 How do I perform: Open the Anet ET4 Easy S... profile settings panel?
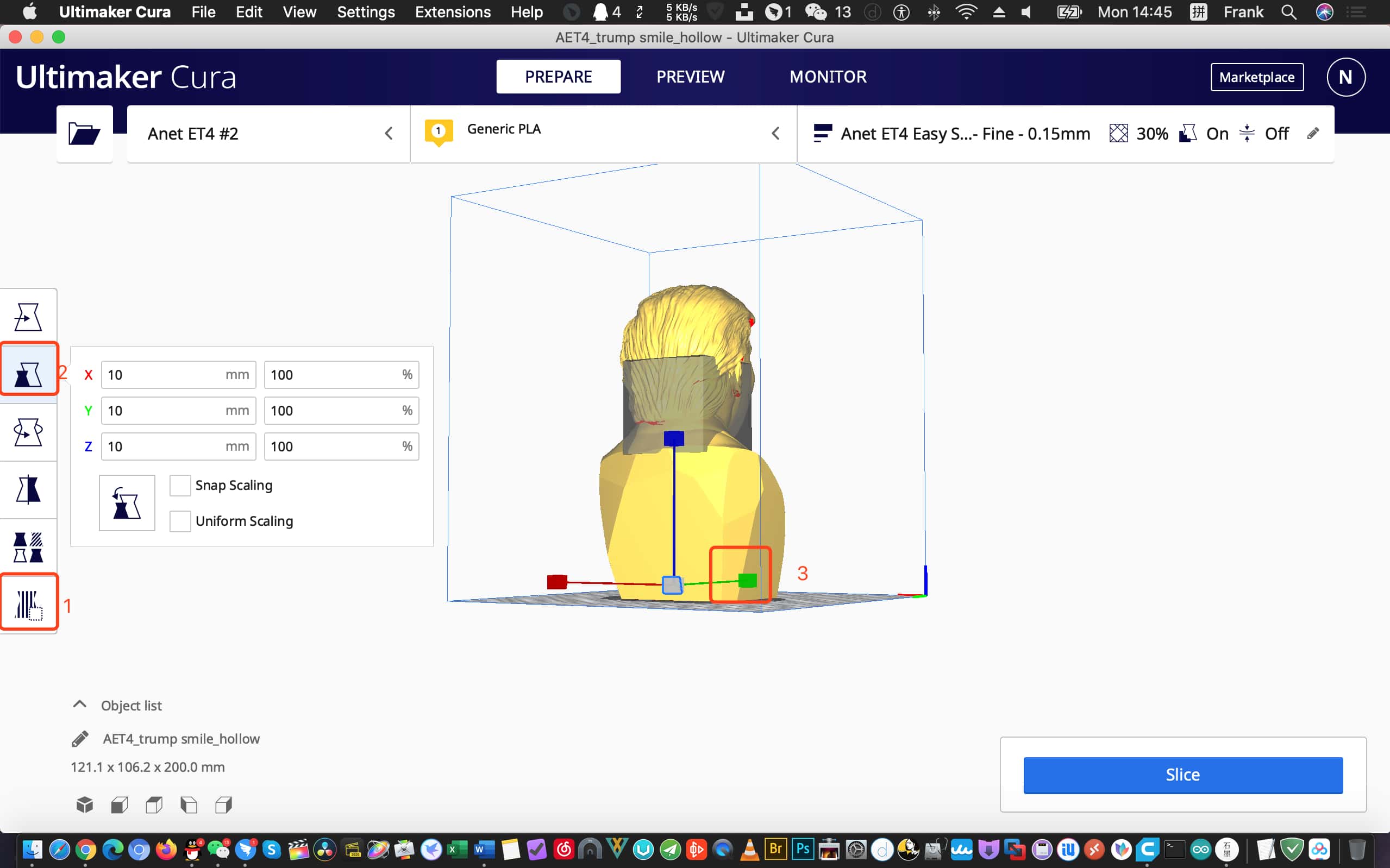point(1066,134)
